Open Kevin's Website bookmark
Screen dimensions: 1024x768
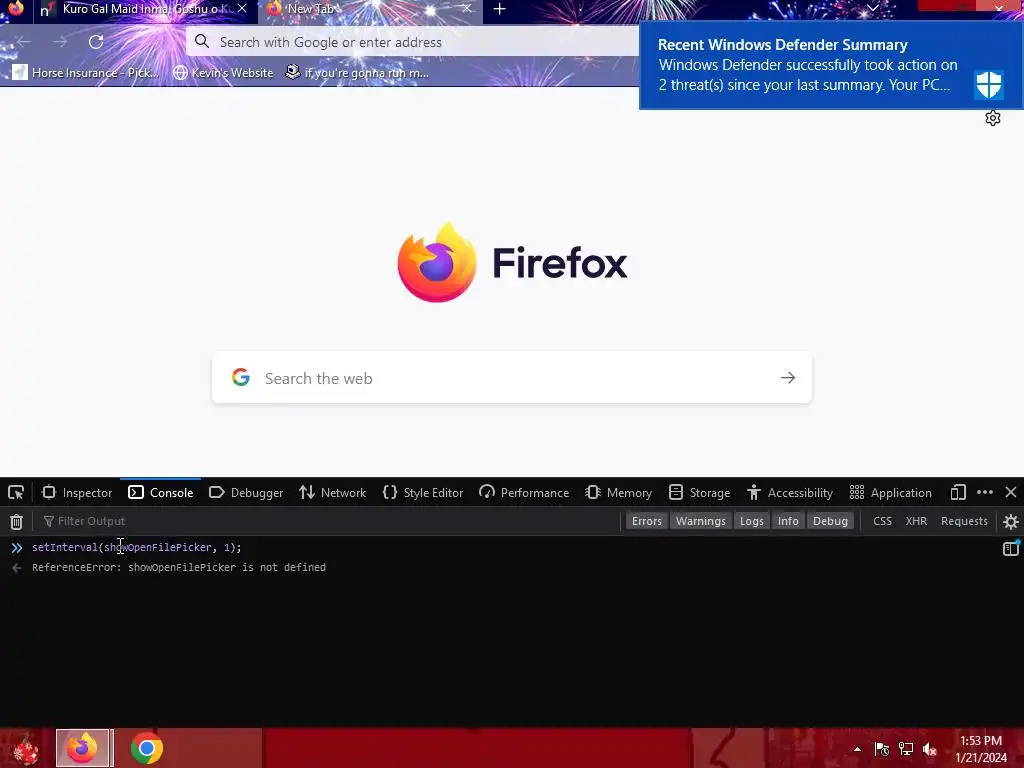pos(223,72)
